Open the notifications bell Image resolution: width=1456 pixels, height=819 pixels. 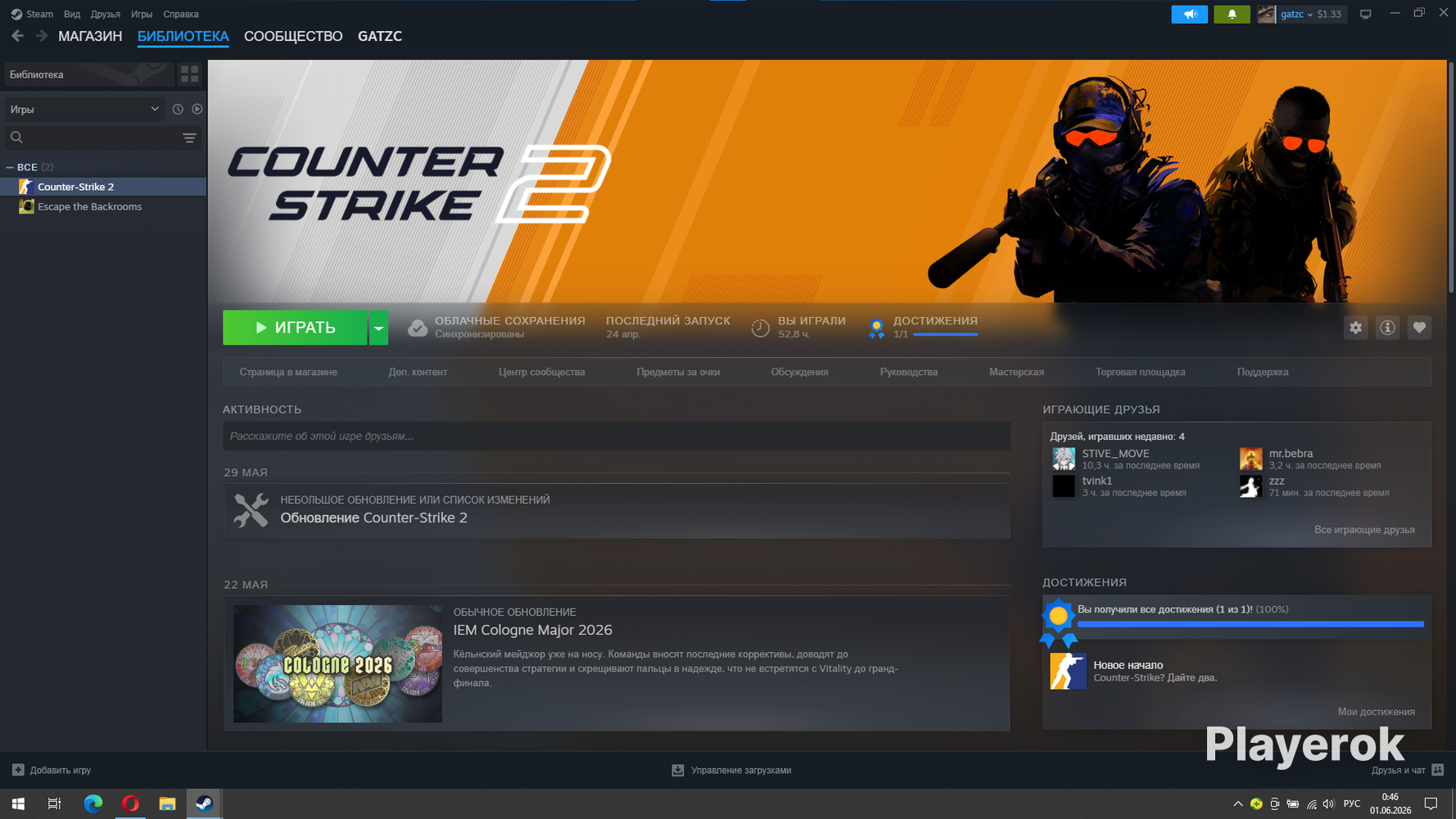coord(1232,14)
